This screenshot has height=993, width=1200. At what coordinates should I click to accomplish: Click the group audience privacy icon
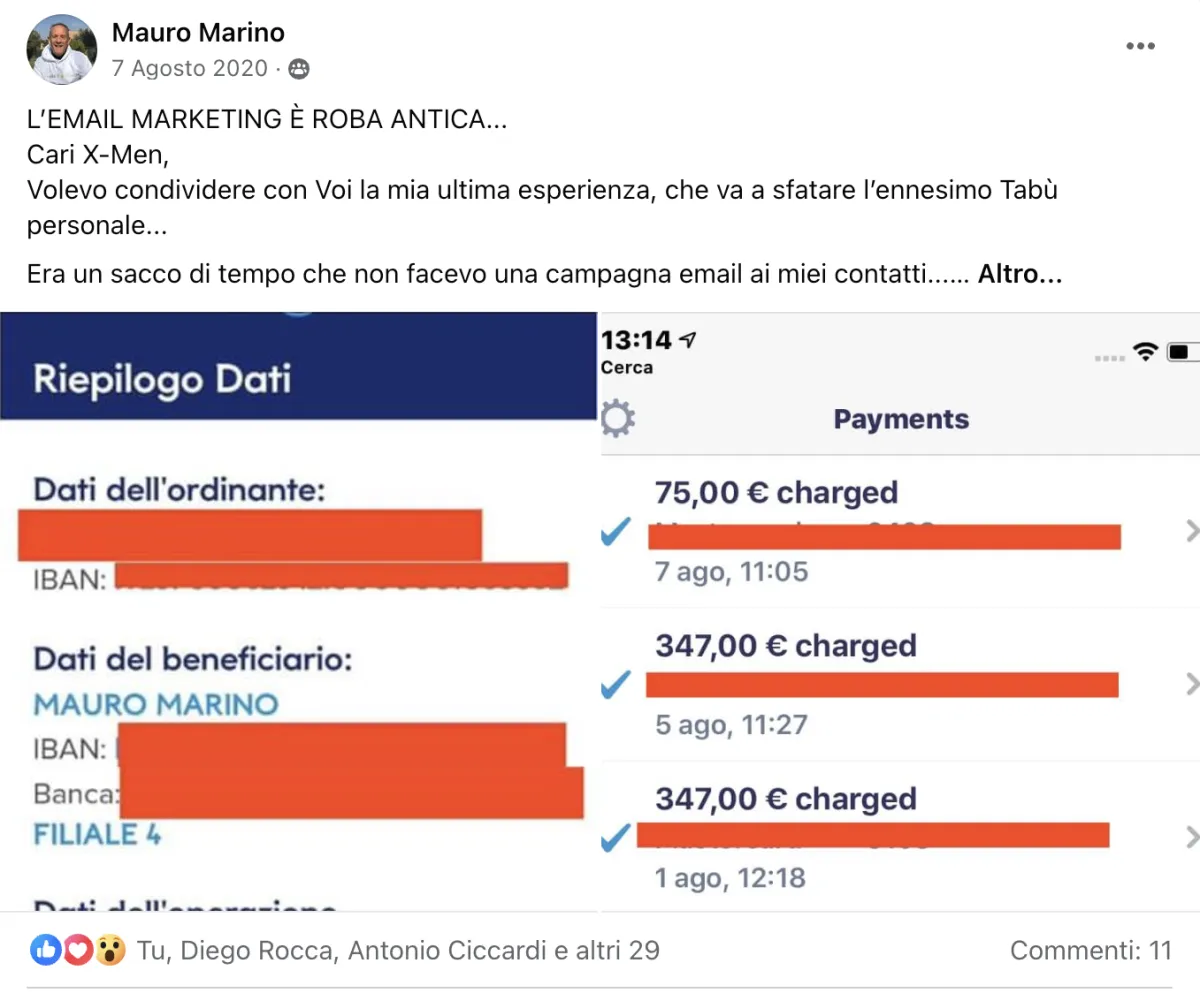click(x=298, y=69)
